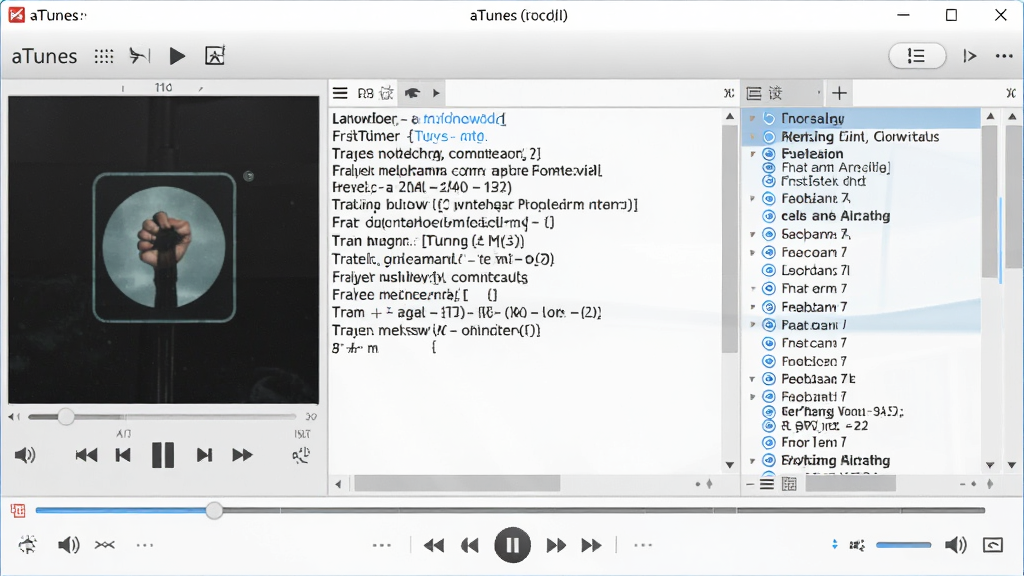Click the scroll-up arrow of the right tree's inner scrollbar
This screenshot has height=576, width=1024.
coord(990,116)
